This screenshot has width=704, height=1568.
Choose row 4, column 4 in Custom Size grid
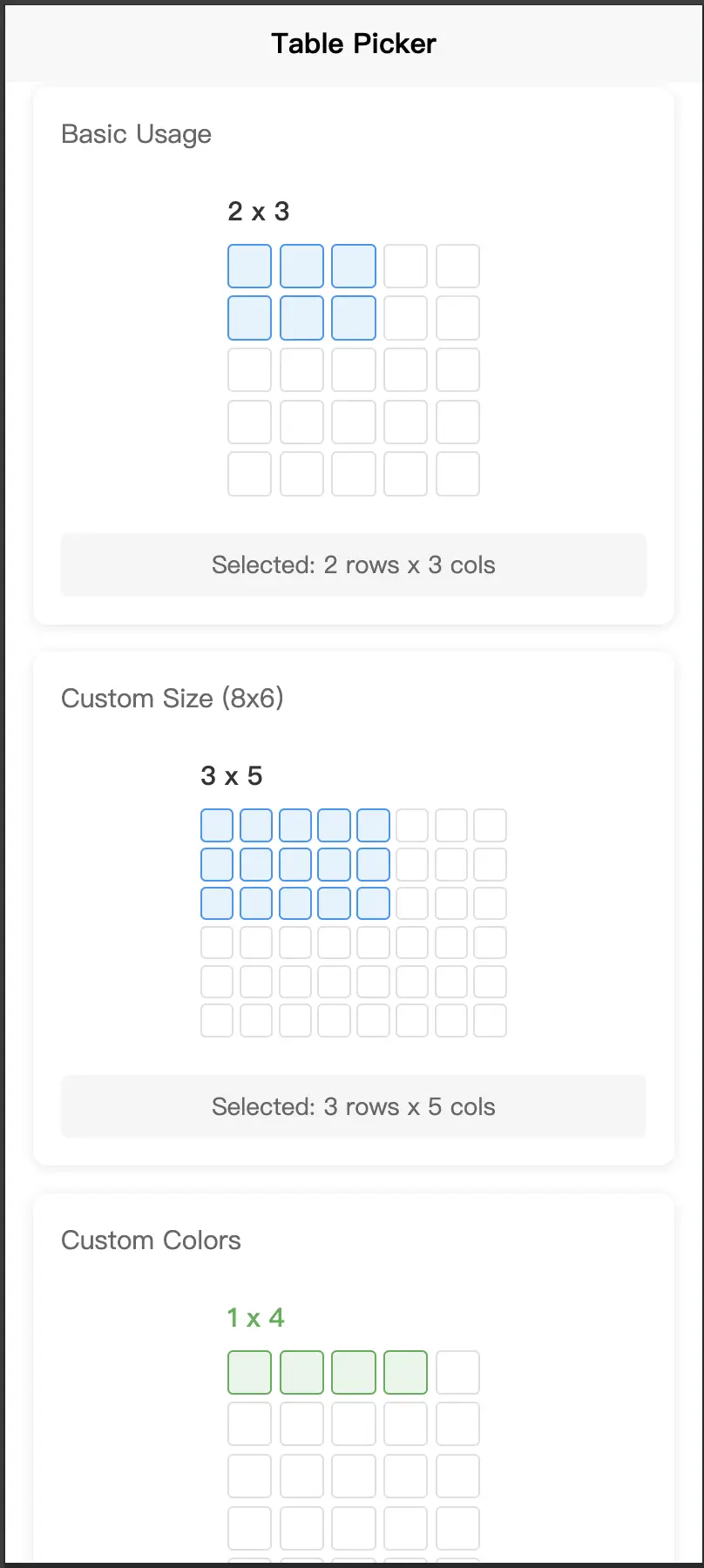(334, 943)
